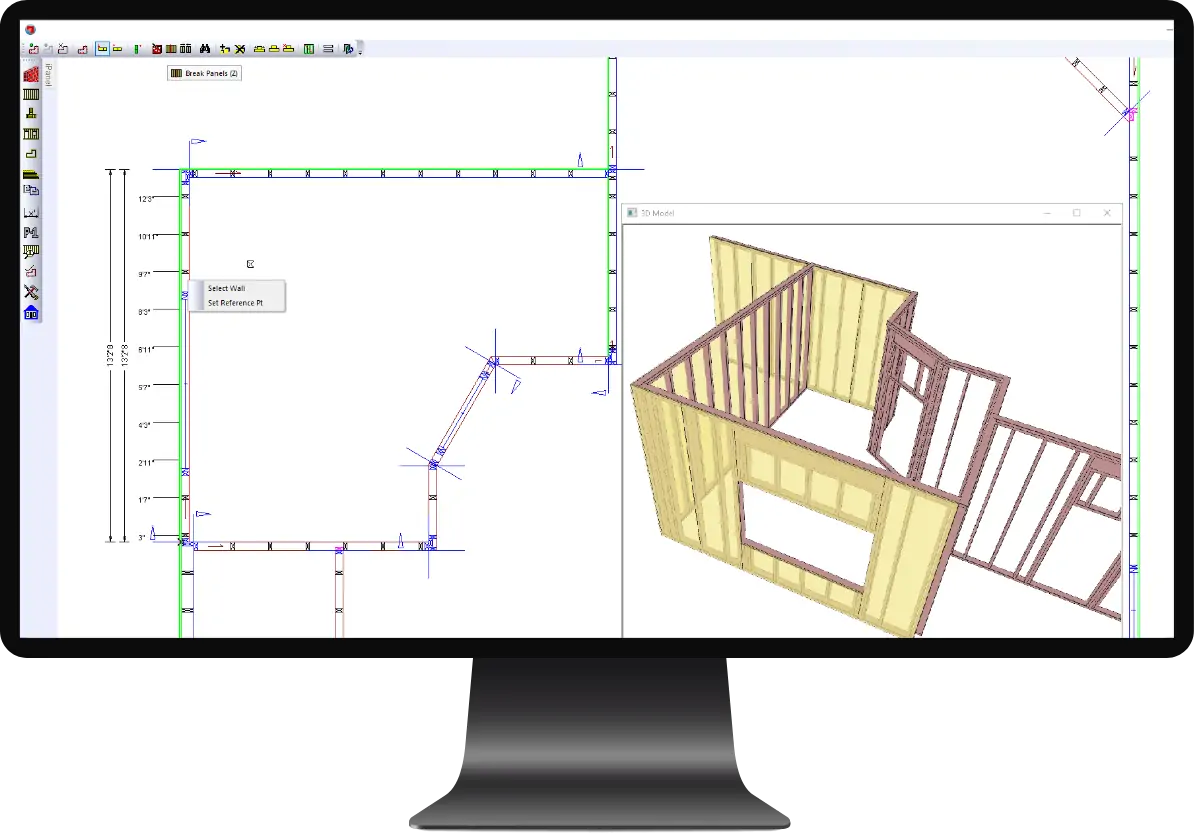The height and width of the screenshot is (834, 1194).
Task: Click the Break Panels (2) button
Action: (x=204, y=73)
